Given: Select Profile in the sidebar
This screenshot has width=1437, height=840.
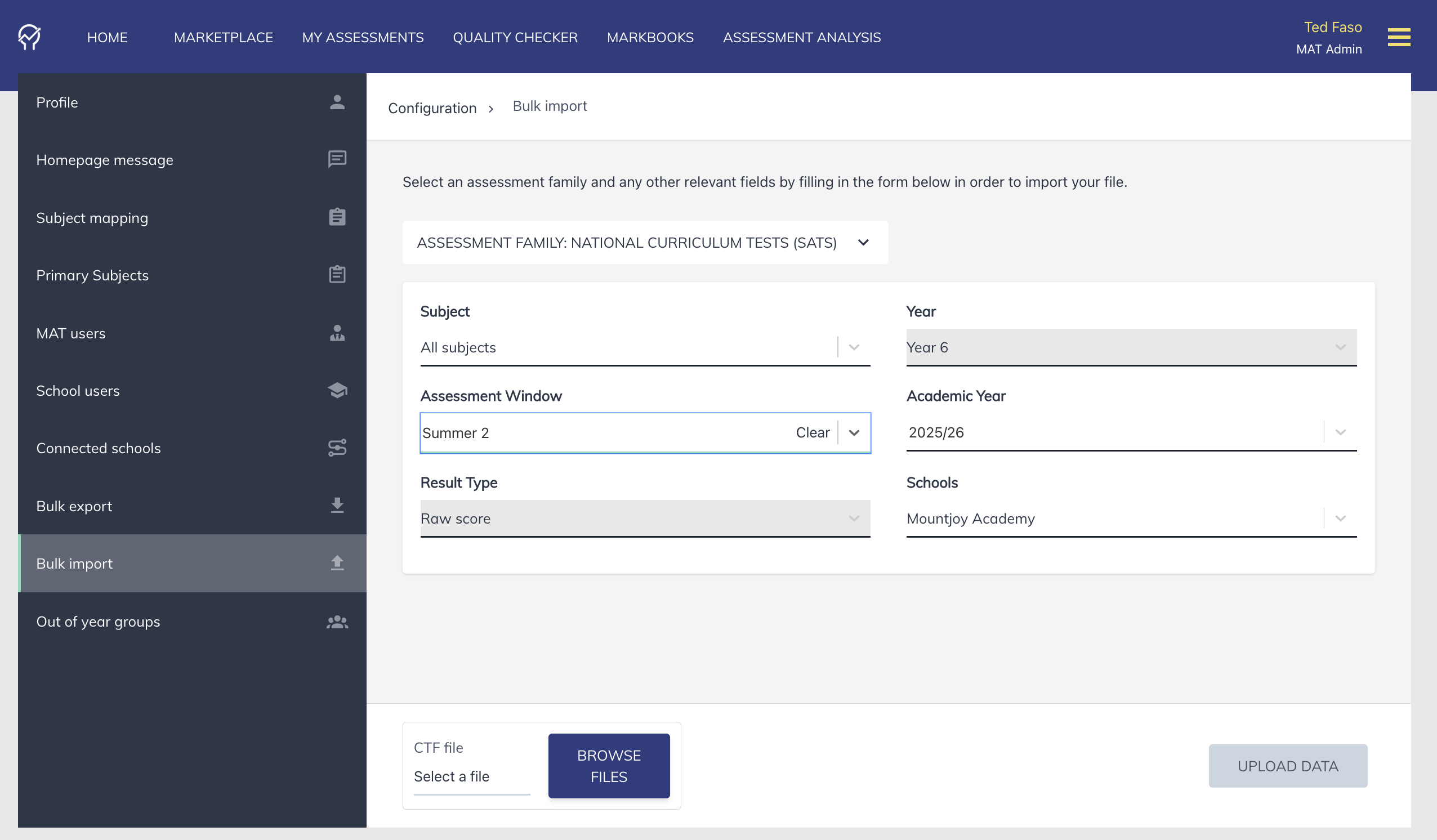Looking at the screenshot, I should (x=192, y=102).
